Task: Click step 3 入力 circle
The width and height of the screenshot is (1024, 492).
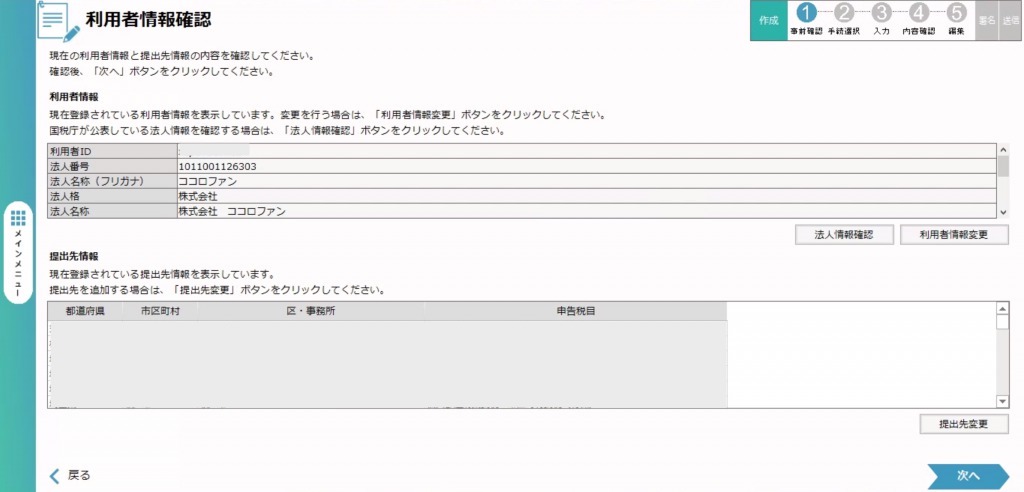Action: [881, 13]
